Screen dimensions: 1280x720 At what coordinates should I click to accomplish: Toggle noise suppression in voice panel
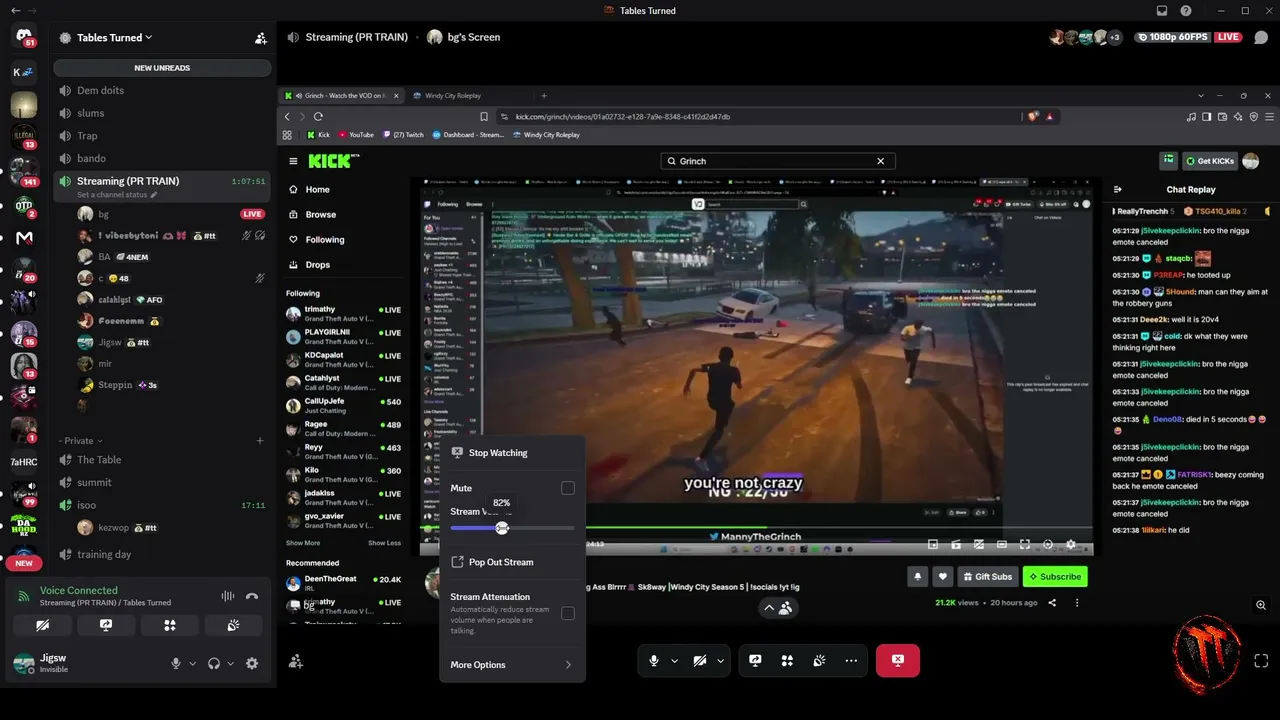228,597
